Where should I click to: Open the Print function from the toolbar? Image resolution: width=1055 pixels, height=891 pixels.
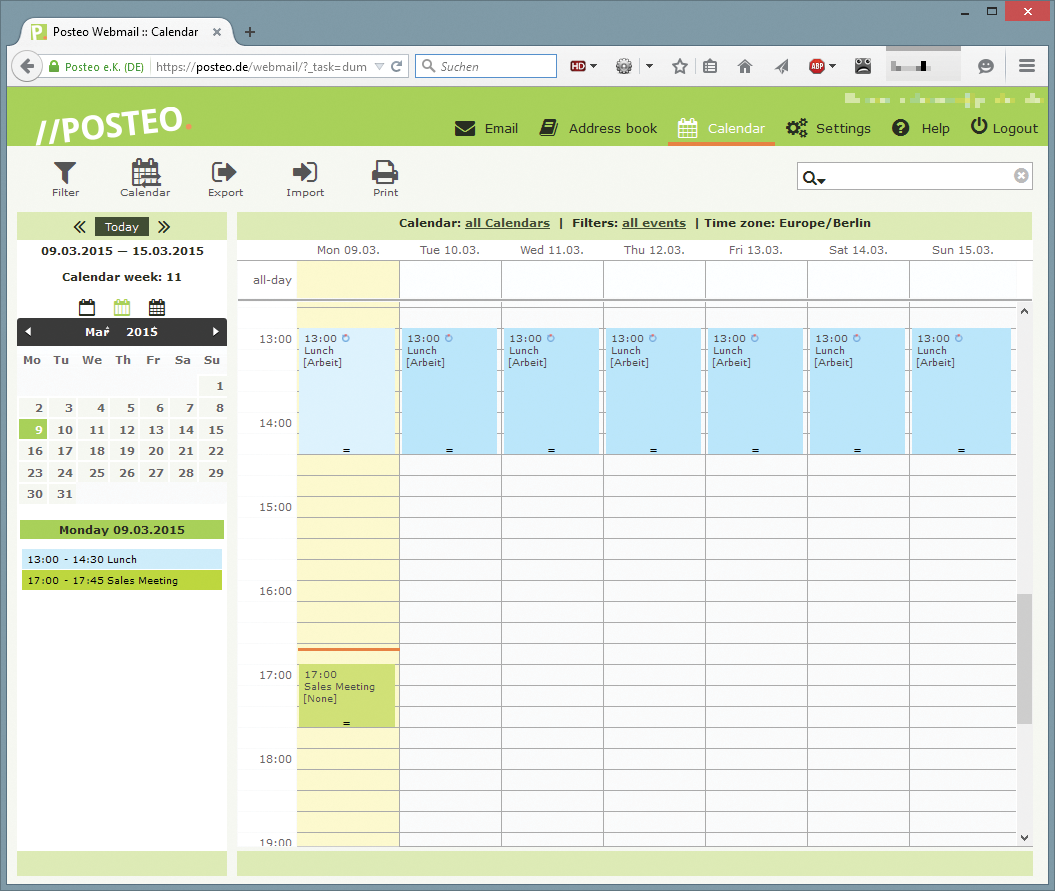tap(385, 178)
